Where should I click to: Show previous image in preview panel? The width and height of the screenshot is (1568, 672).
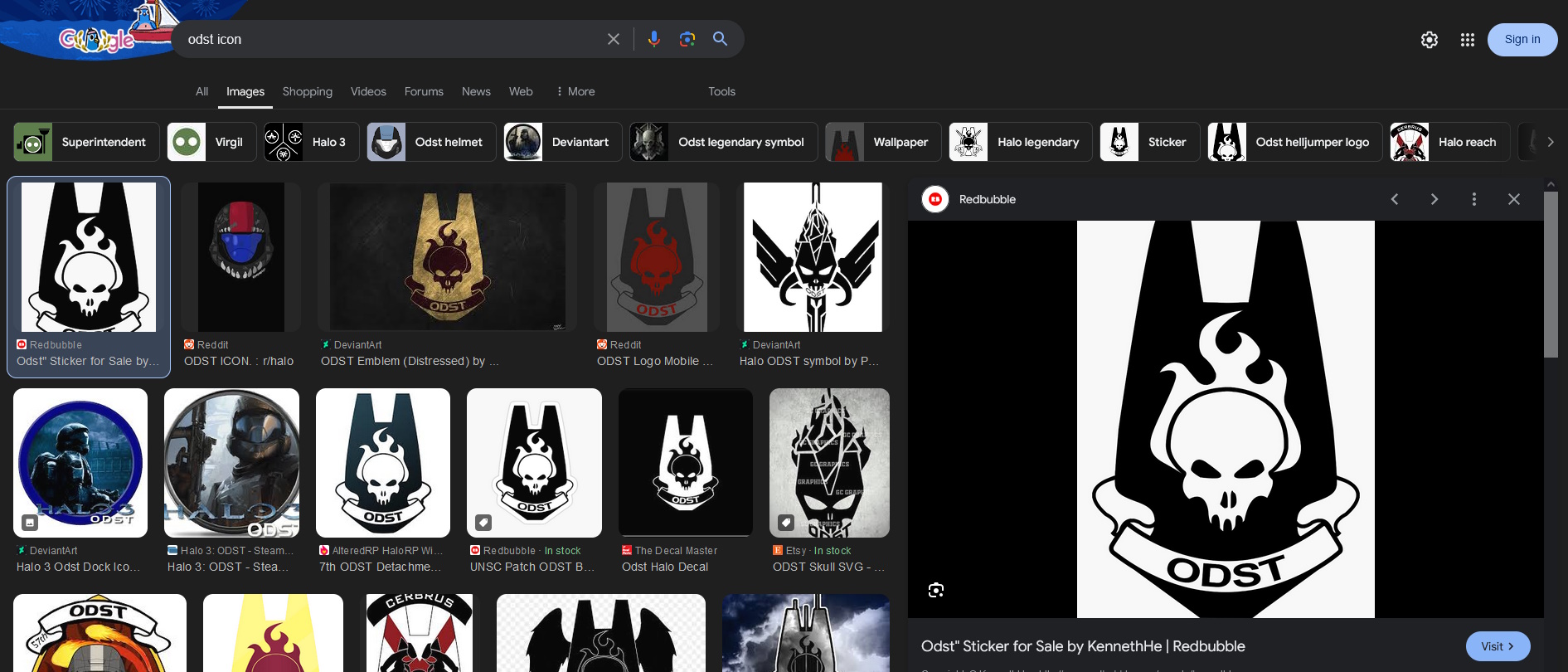pos(1395,199)
